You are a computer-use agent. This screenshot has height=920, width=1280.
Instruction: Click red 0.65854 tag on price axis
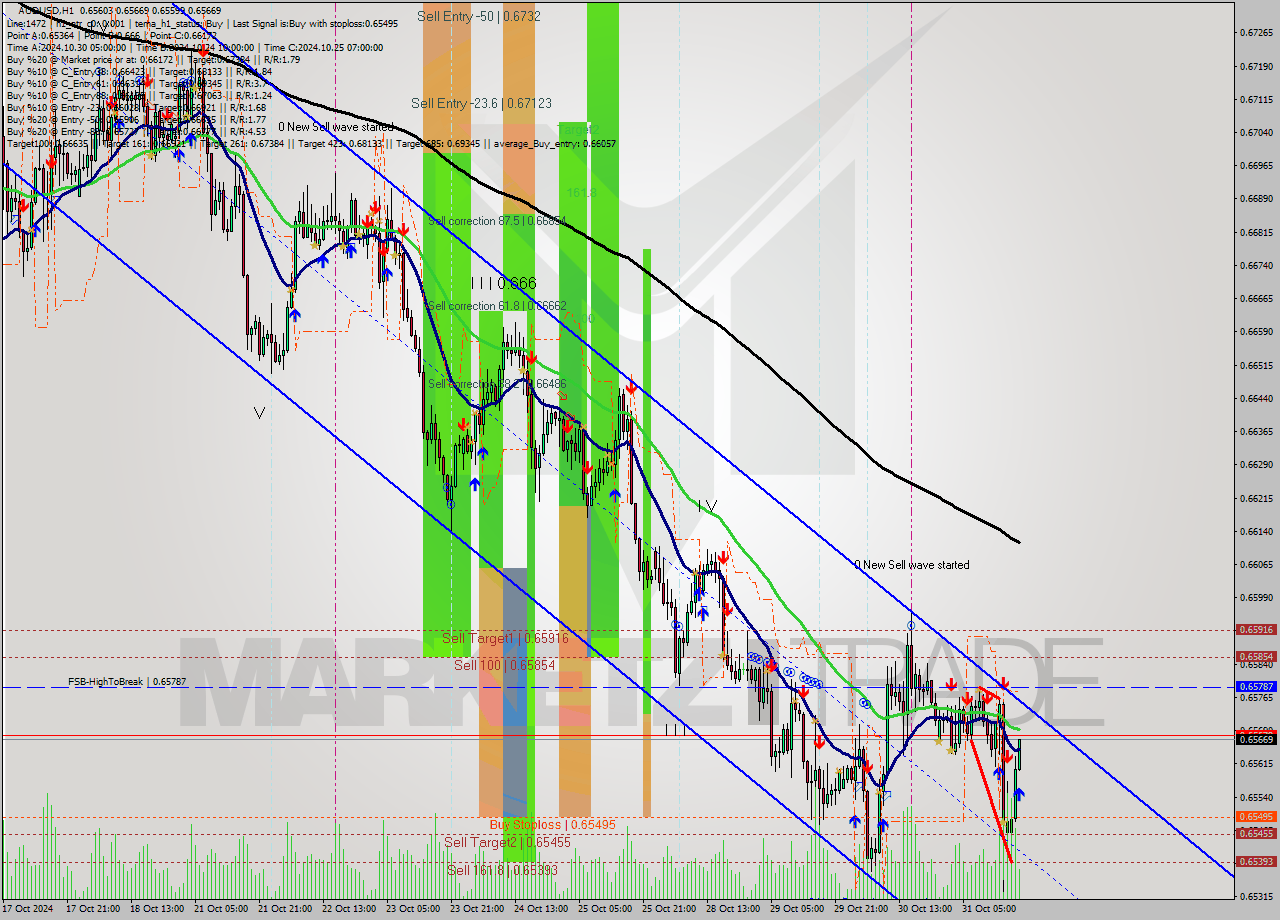[1256, 657]
